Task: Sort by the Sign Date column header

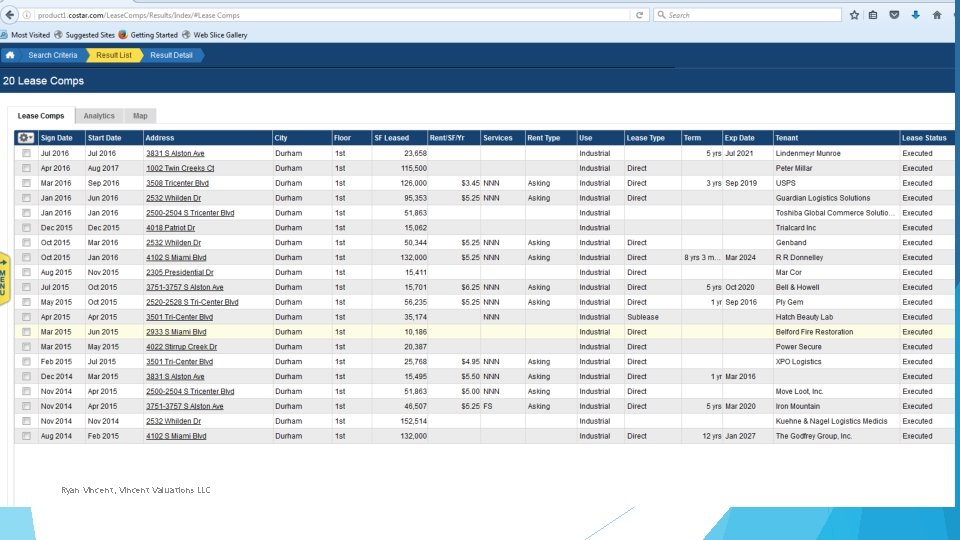Action: [x=61, y=138]
